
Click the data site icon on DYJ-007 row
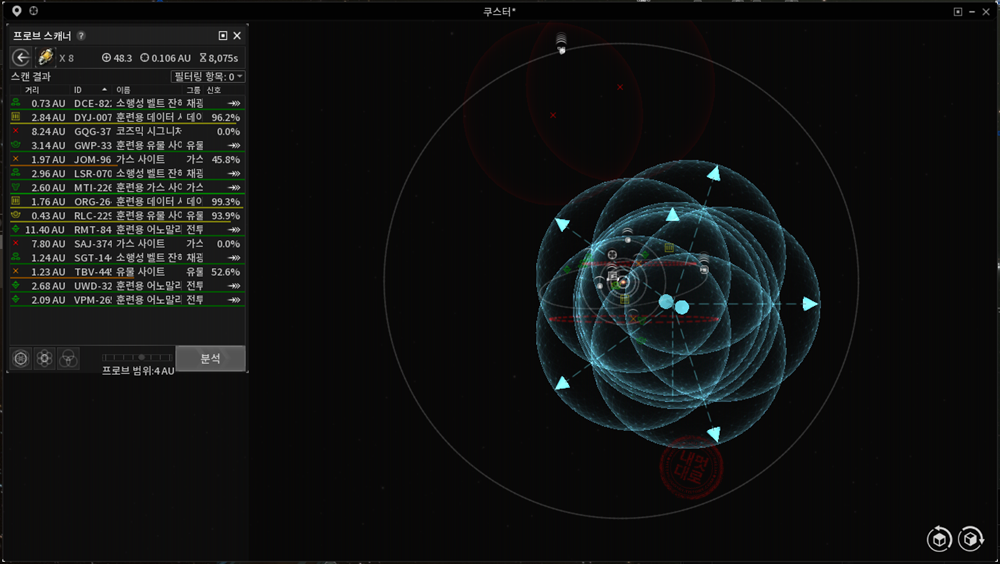(16, 117)
